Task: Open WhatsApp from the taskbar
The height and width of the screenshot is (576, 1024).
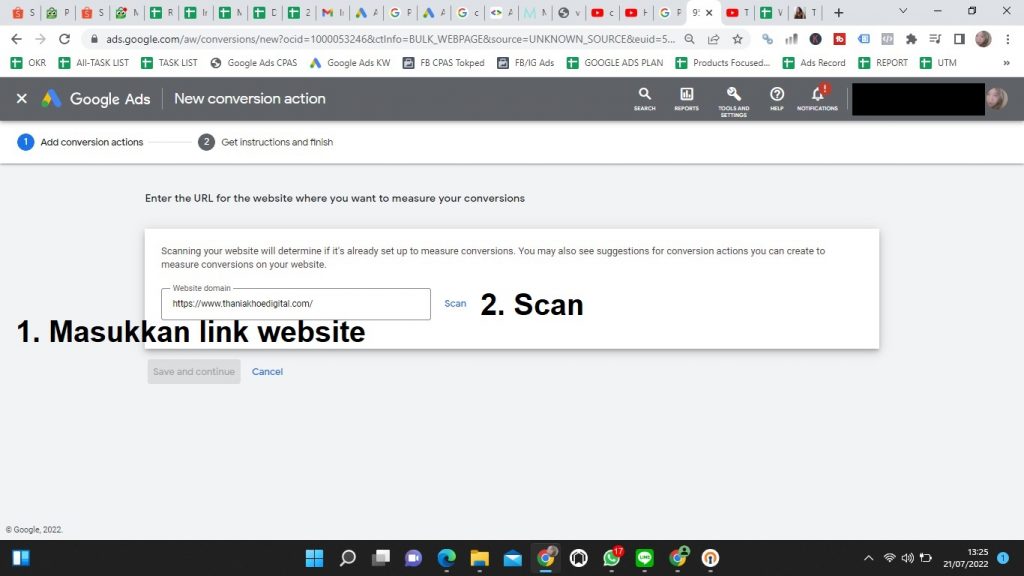Action: click(612, 558)
